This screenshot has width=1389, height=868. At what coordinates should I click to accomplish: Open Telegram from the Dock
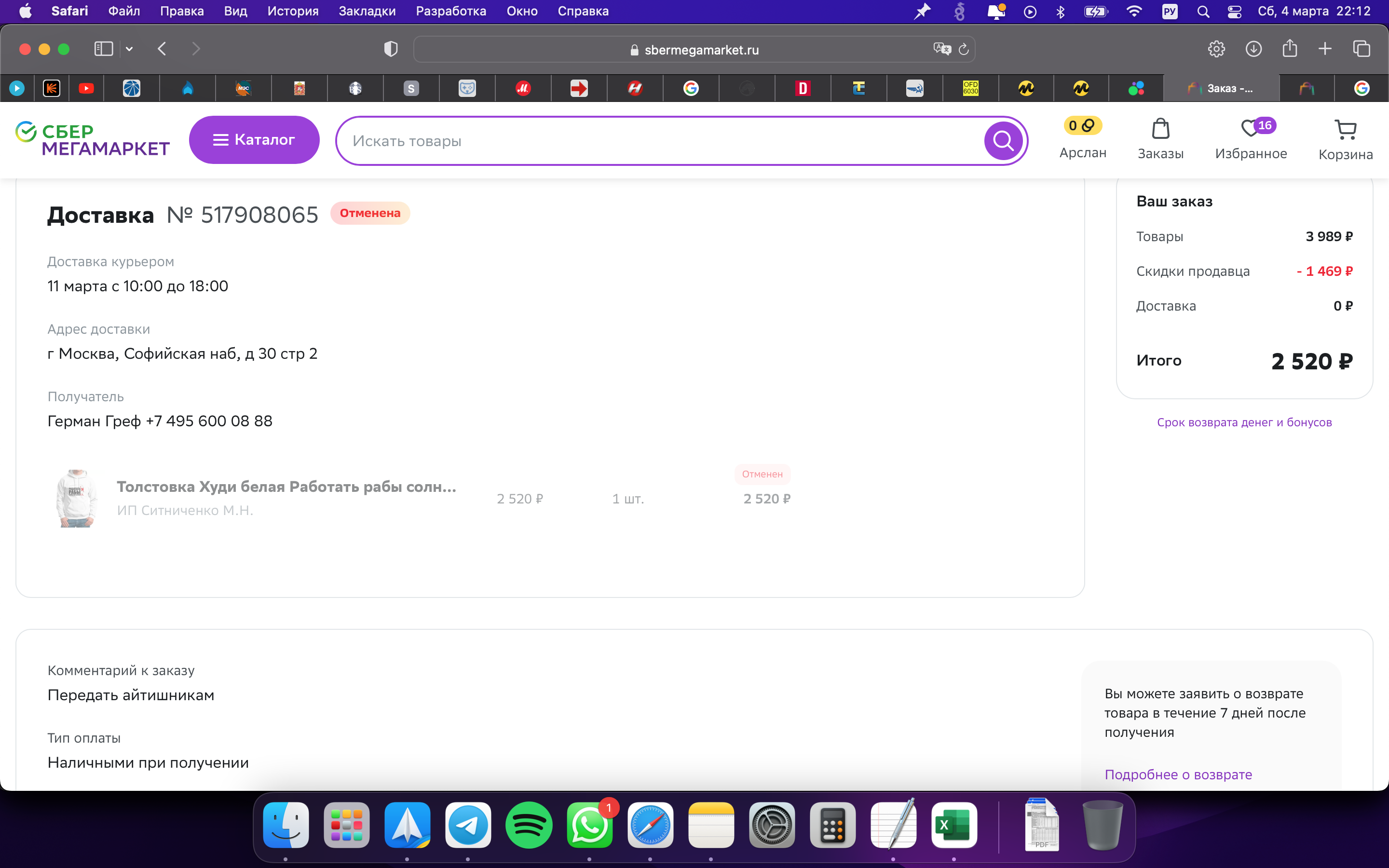[468, 825]
